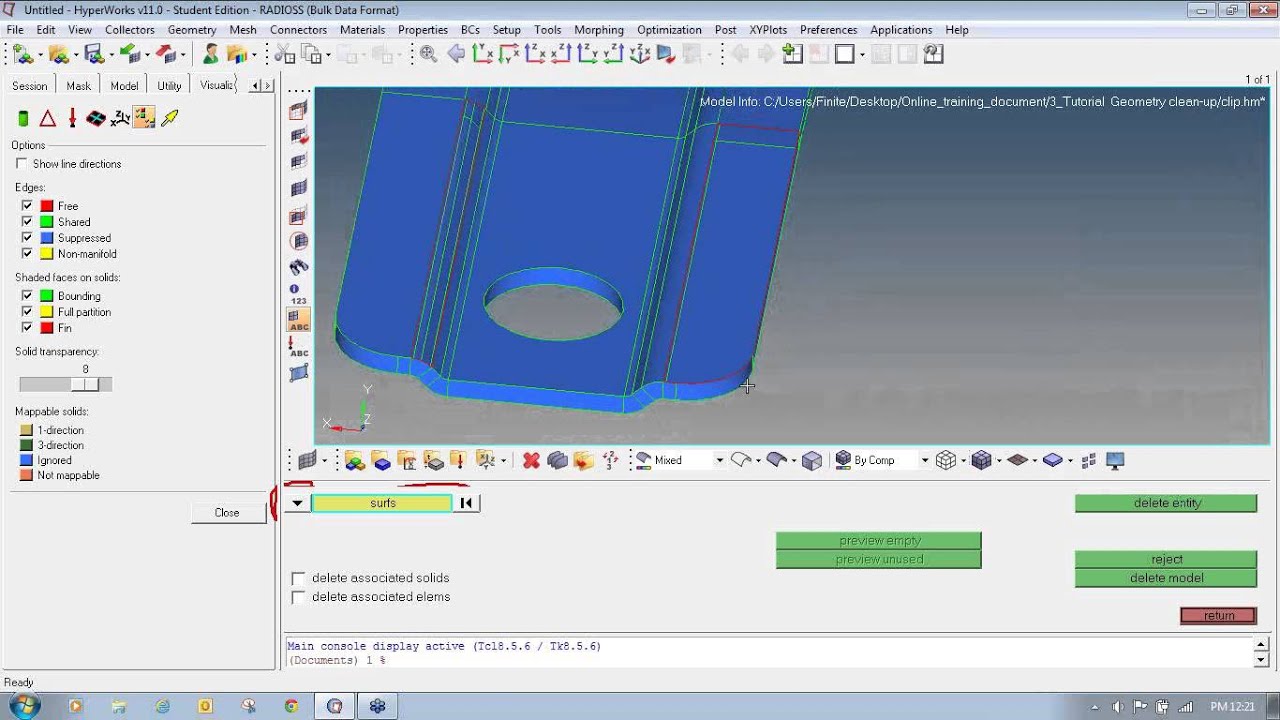Click the delete entity button
1280x720 pixels.
tap(1166, 503)
